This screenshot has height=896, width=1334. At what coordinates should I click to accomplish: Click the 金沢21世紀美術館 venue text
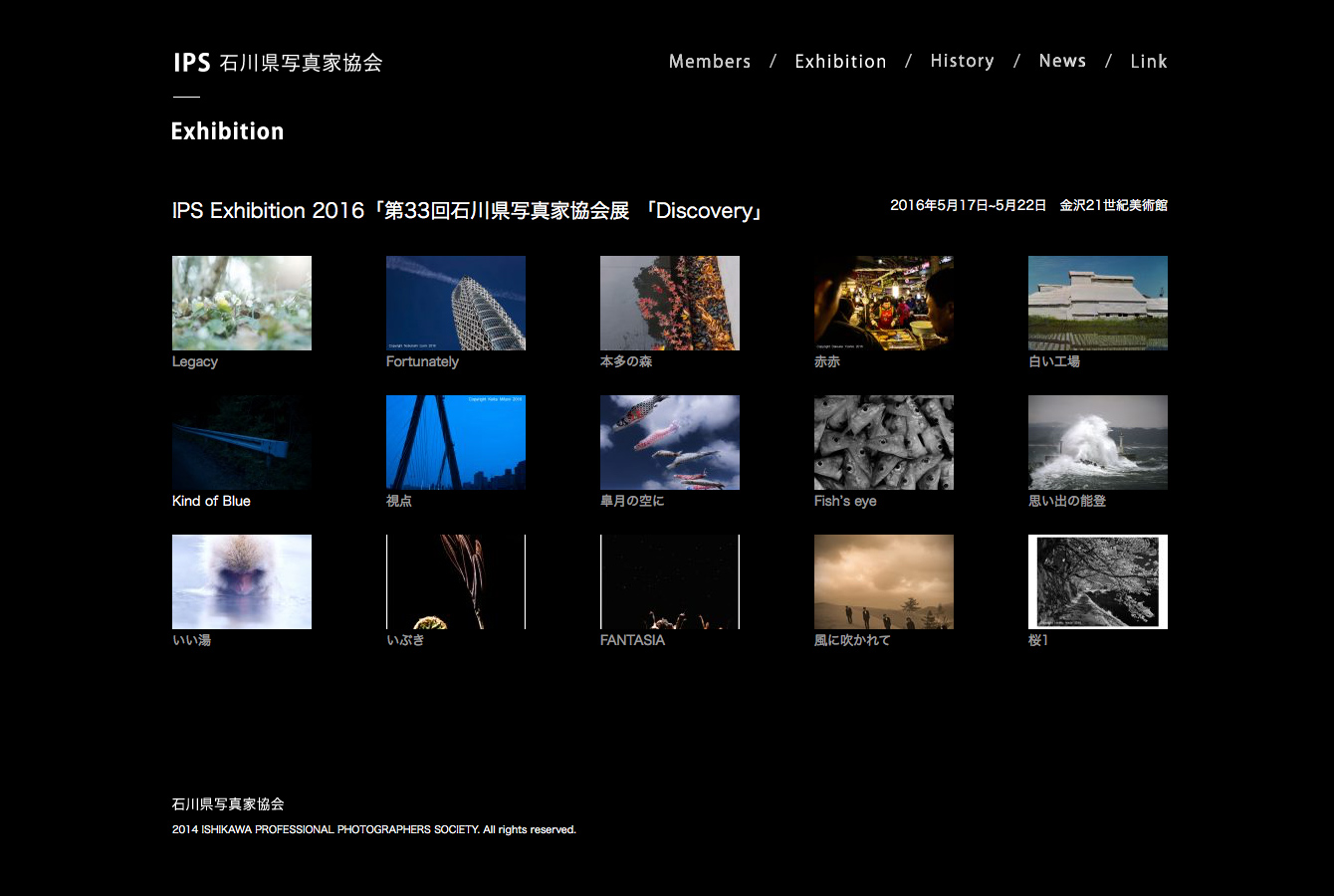click(x=1113, y=205)
